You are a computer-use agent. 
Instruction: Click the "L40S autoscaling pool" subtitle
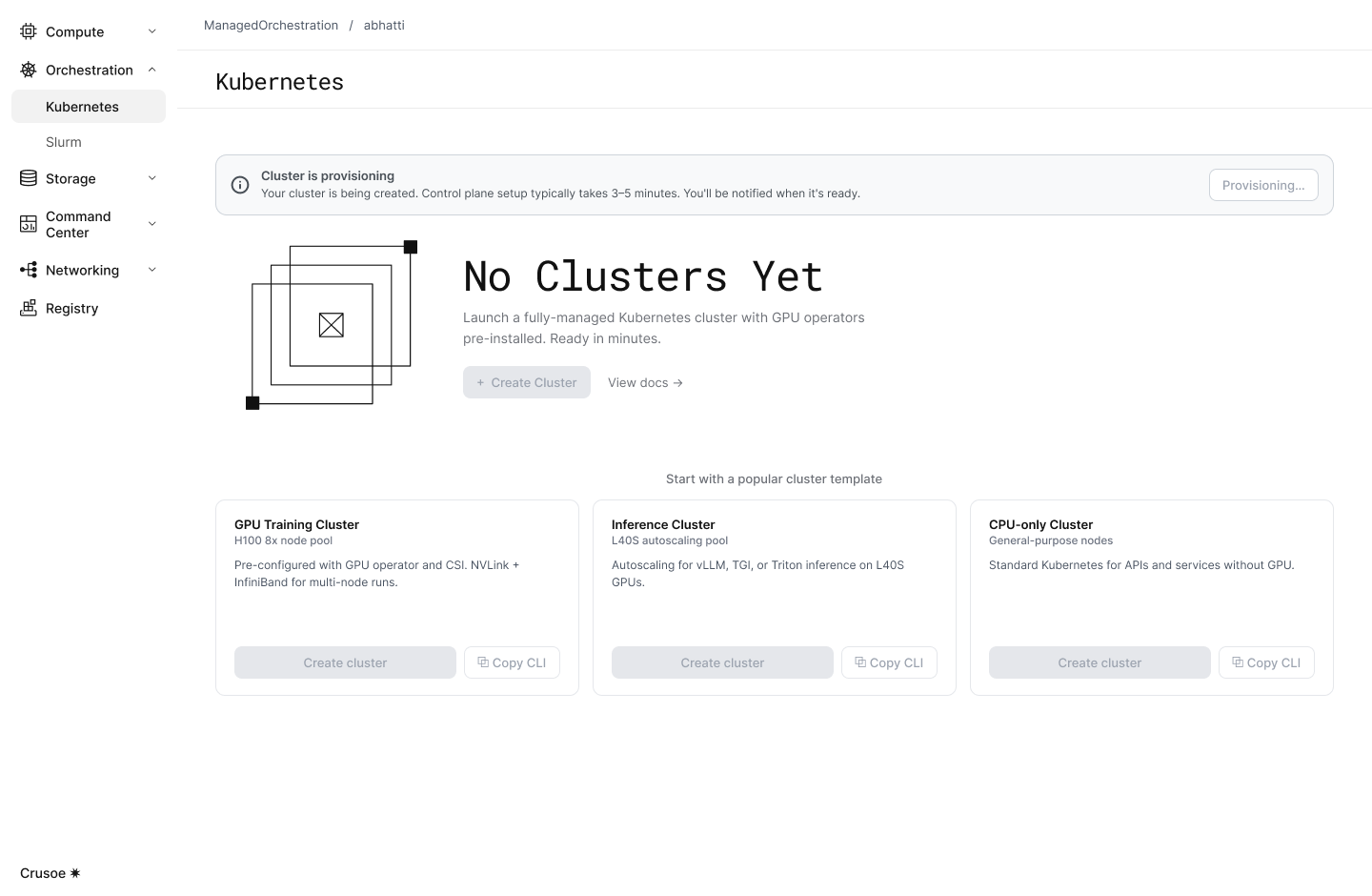[x=670, y=540]
